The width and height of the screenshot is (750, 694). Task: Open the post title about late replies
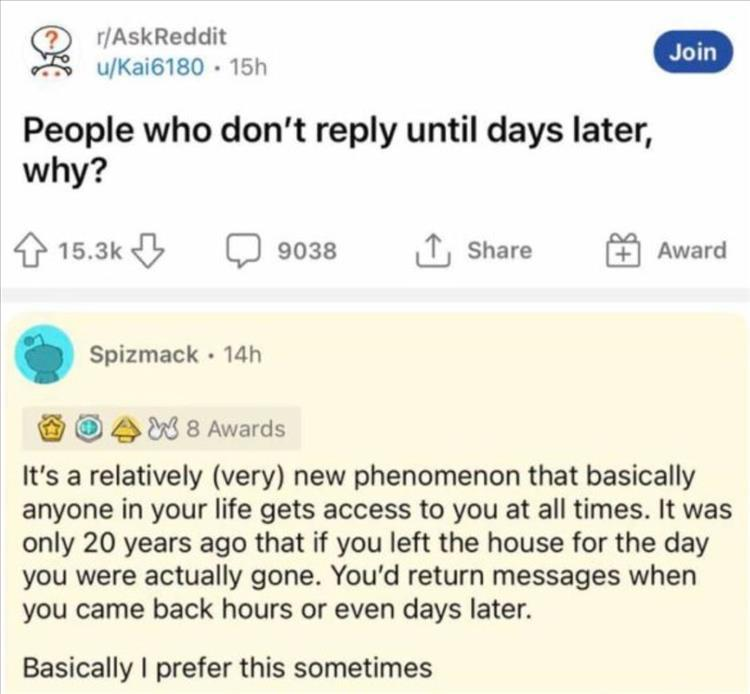tap(338, 149)
